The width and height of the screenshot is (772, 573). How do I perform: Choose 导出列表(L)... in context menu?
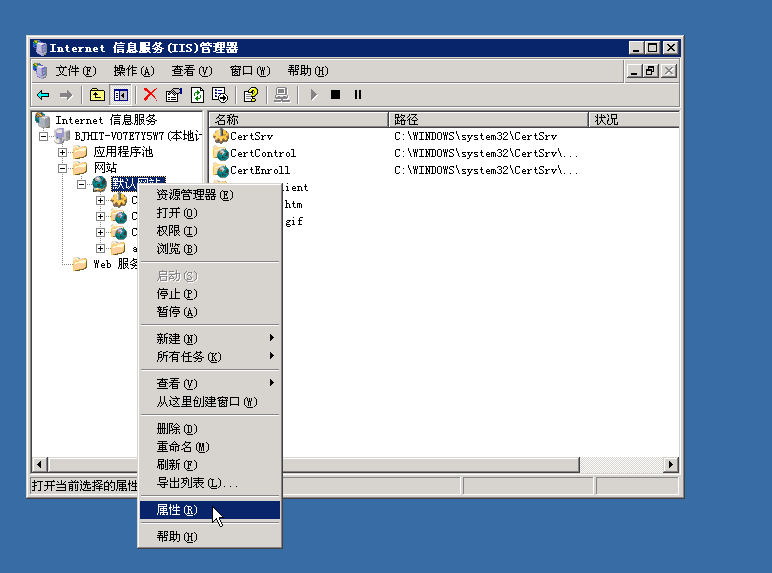pyautogui.click(x=210, y=483)
